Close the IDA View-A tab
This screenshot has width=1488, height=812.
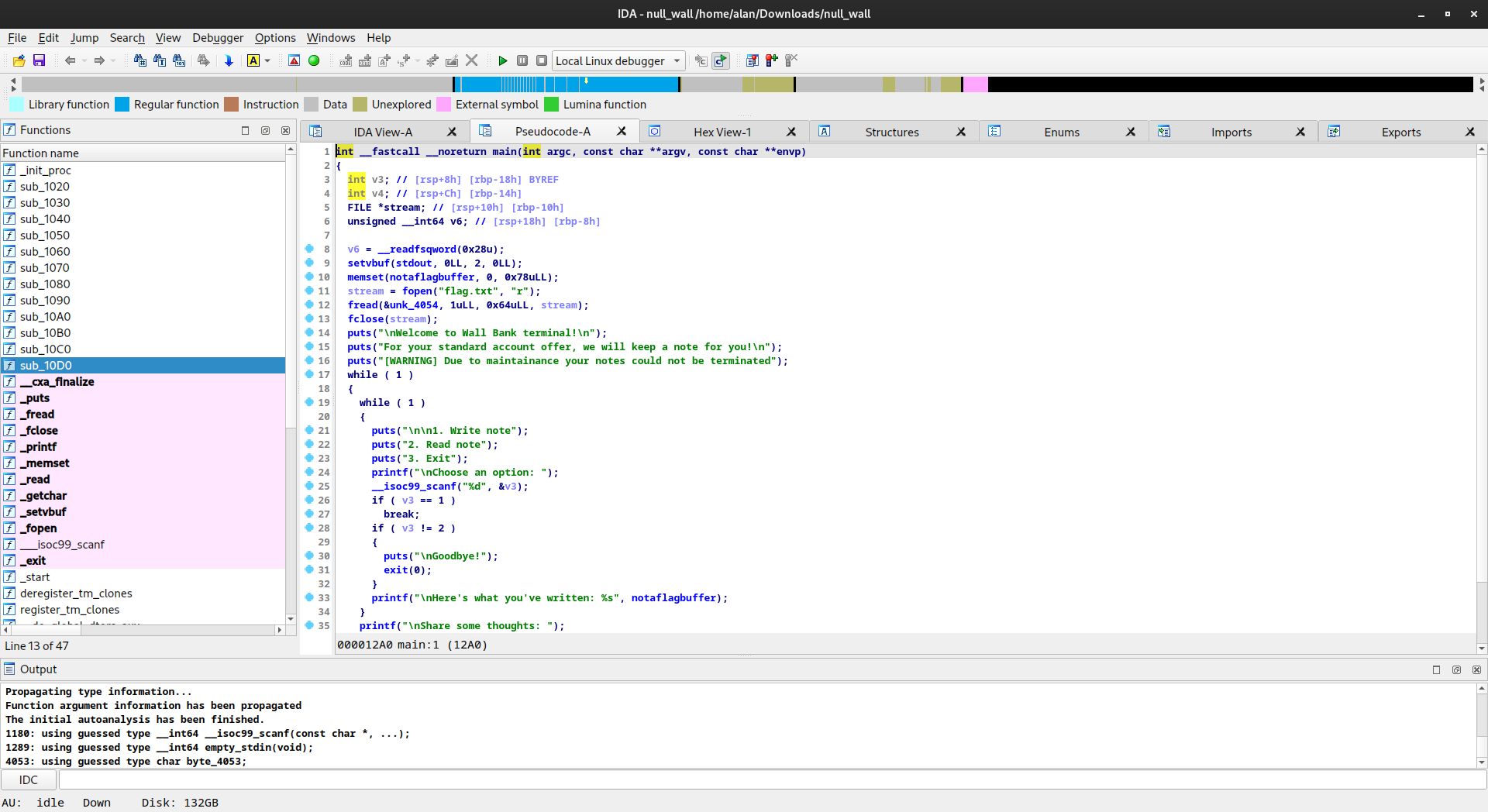click(452, 132)
